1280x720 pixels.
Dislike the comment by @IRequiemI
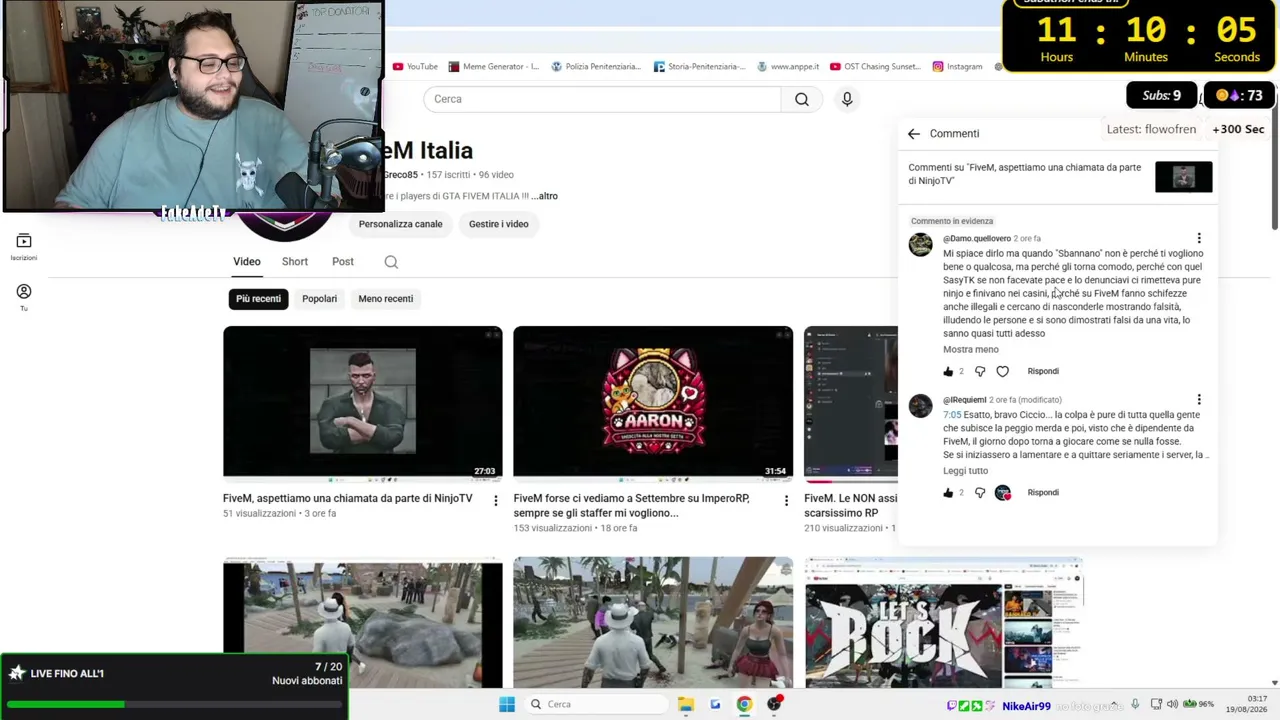tap(980, 492)
